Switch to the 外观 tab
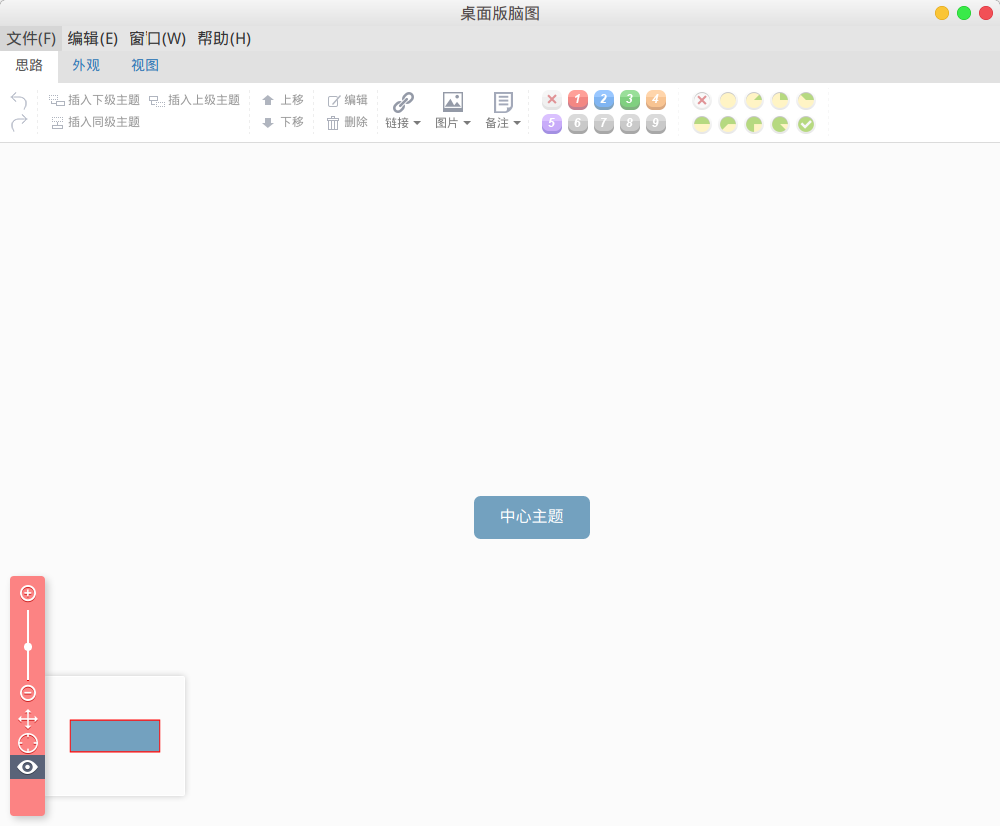Screen dimensions: 1000x826 [86, 64]
